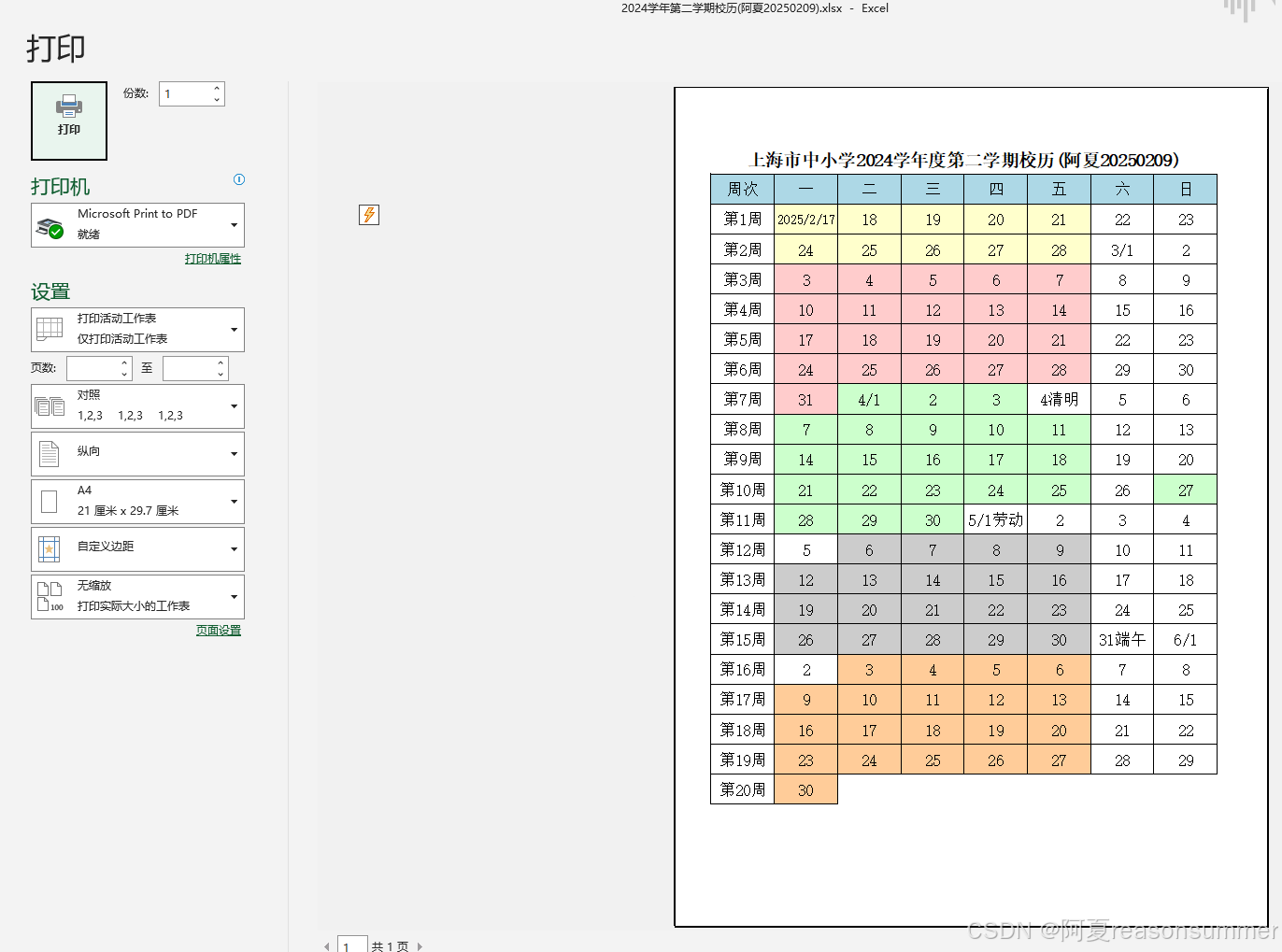
Task: Click the Microsoft Print to PDF printer icon
Action: [50, 226]
